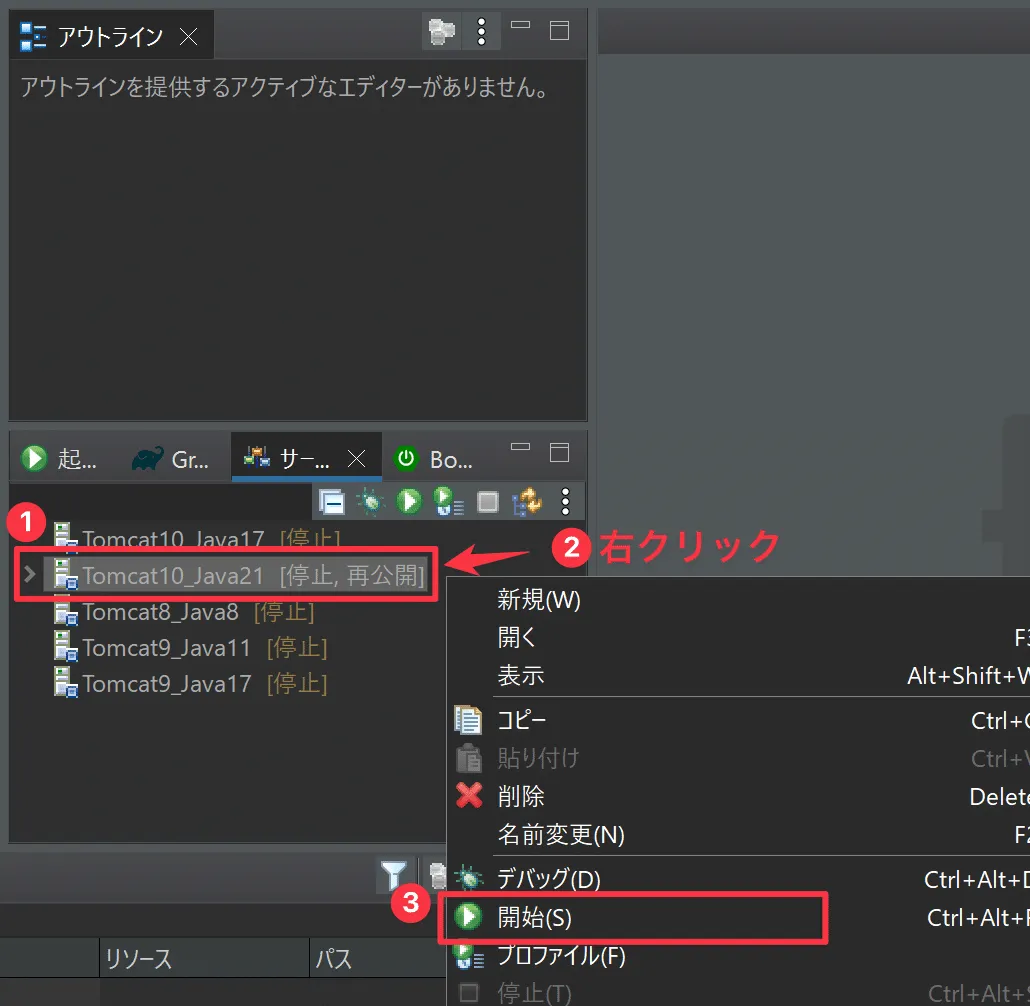Choose 表示 from the context menu
1030x1006 pixels.
[x=738, y=675]
